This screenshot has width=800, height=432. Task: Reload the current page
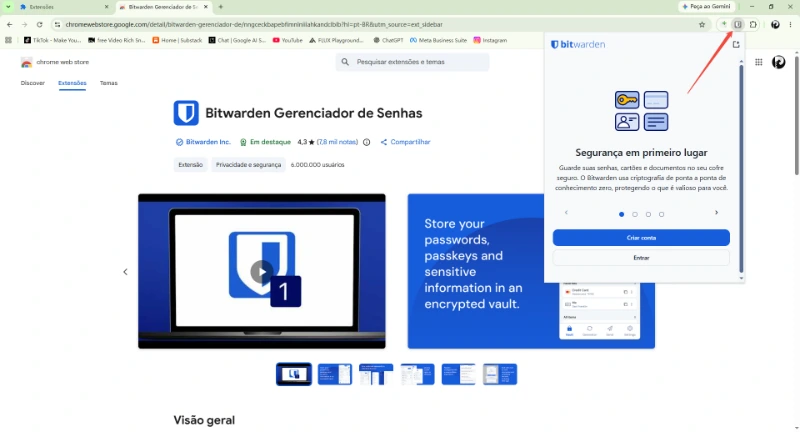tap(39, 24)
